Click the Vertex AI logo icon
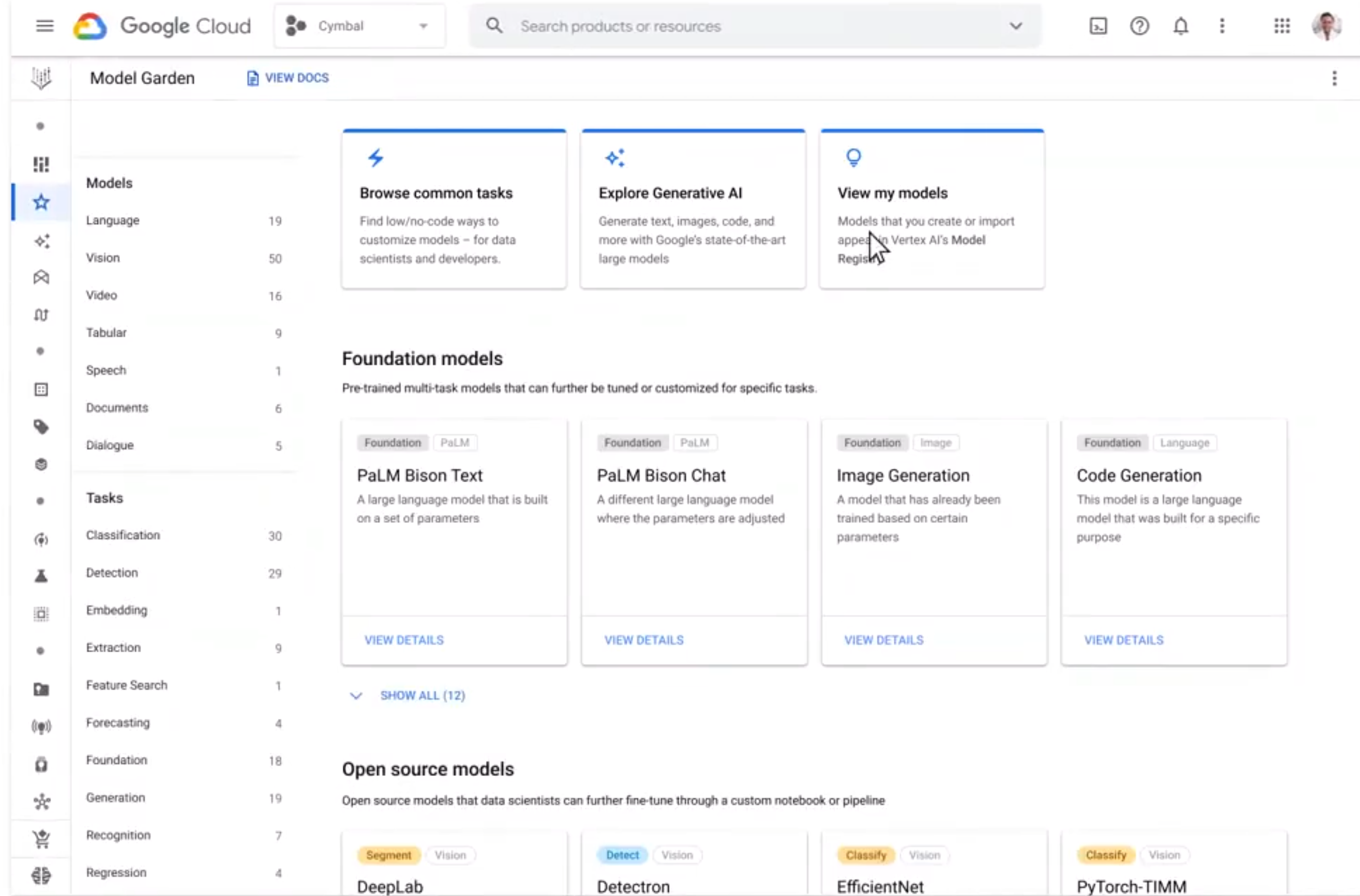Viewport: 1360px width, 896px height. (x=41, y=78)
